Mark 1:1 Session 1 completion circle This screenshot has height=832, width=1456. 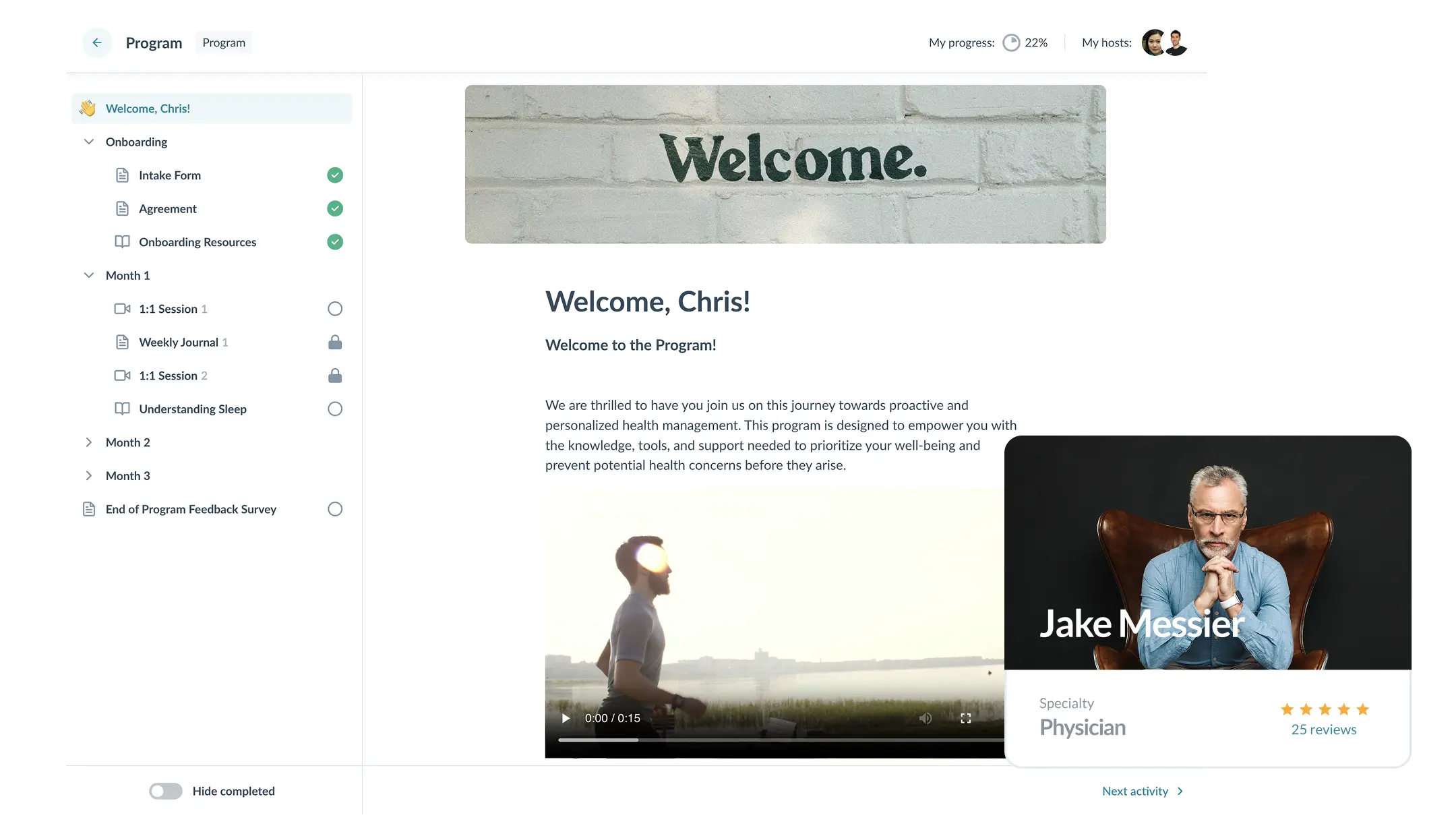point(335,309)
